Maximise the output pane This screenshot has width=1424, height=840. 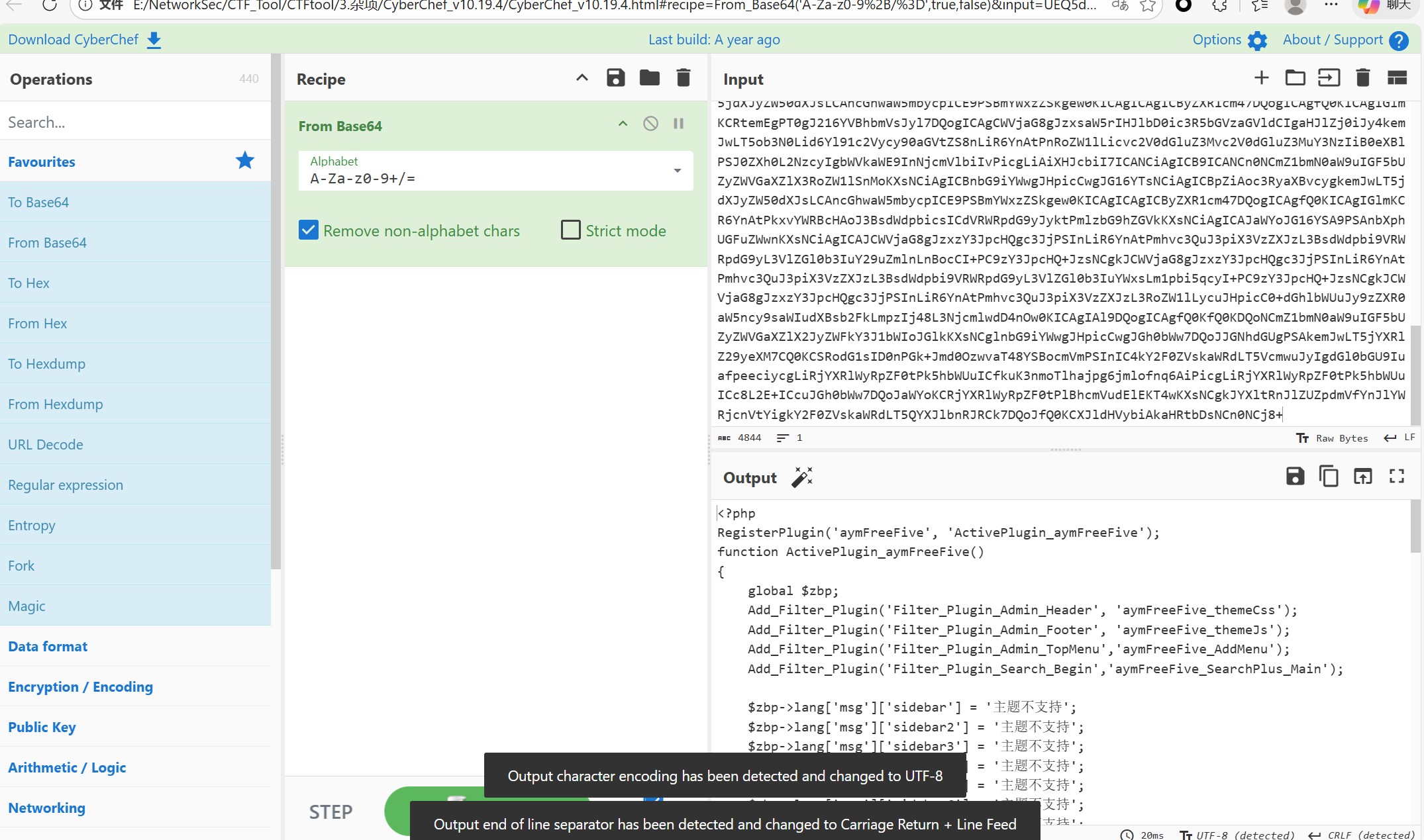pos(1397,476)
